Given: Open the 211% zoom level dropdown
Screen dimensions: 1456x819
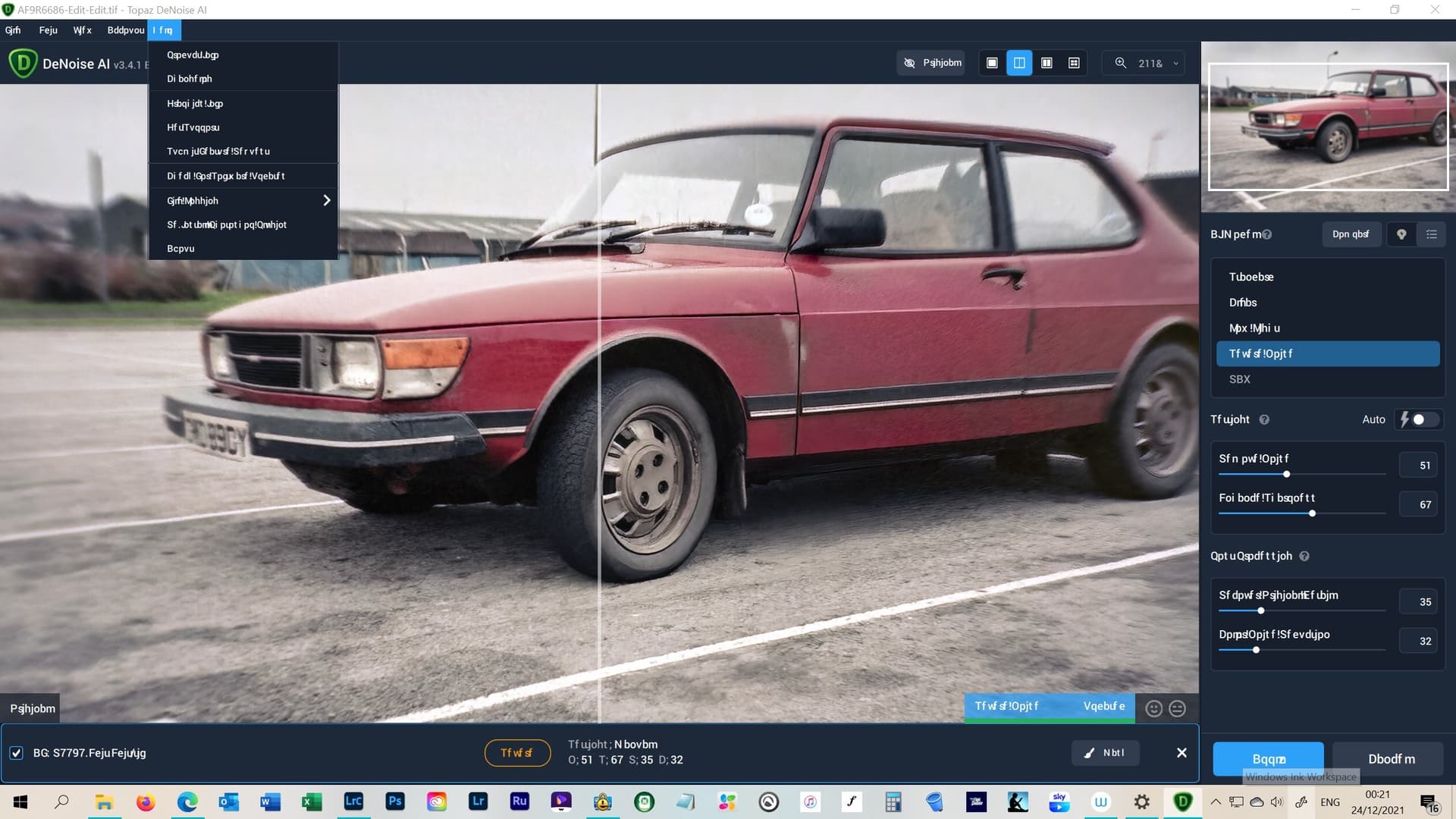Looking at the screenshot, I should [1149, 63].
